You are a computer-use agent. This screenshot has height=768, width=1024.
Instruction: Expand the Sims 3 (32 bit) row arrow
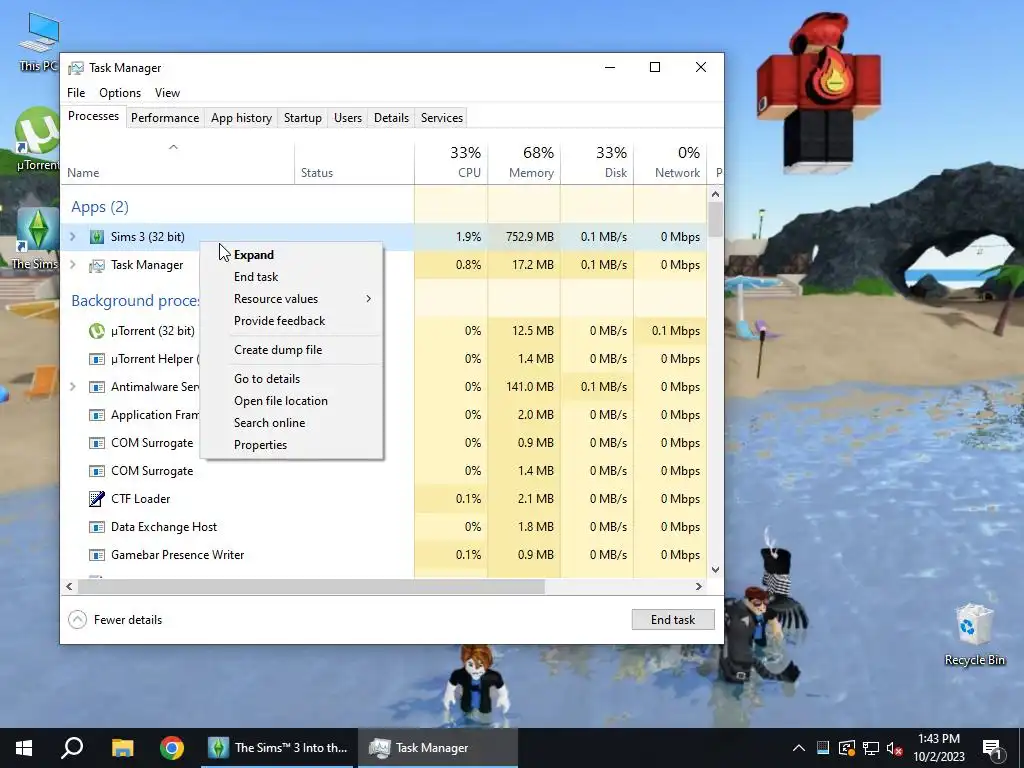point(72,237)
